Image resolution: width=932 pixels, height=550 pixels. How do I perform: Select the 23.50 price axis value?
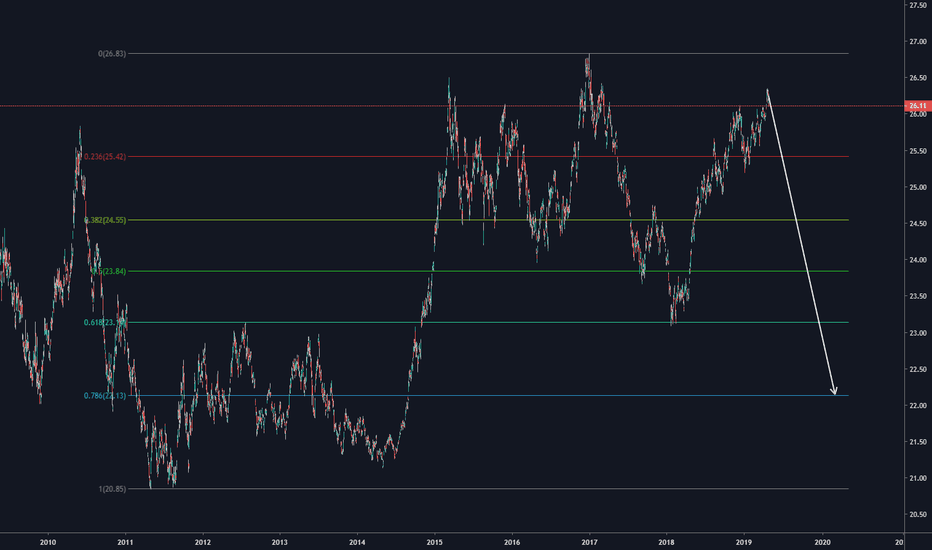918,296
